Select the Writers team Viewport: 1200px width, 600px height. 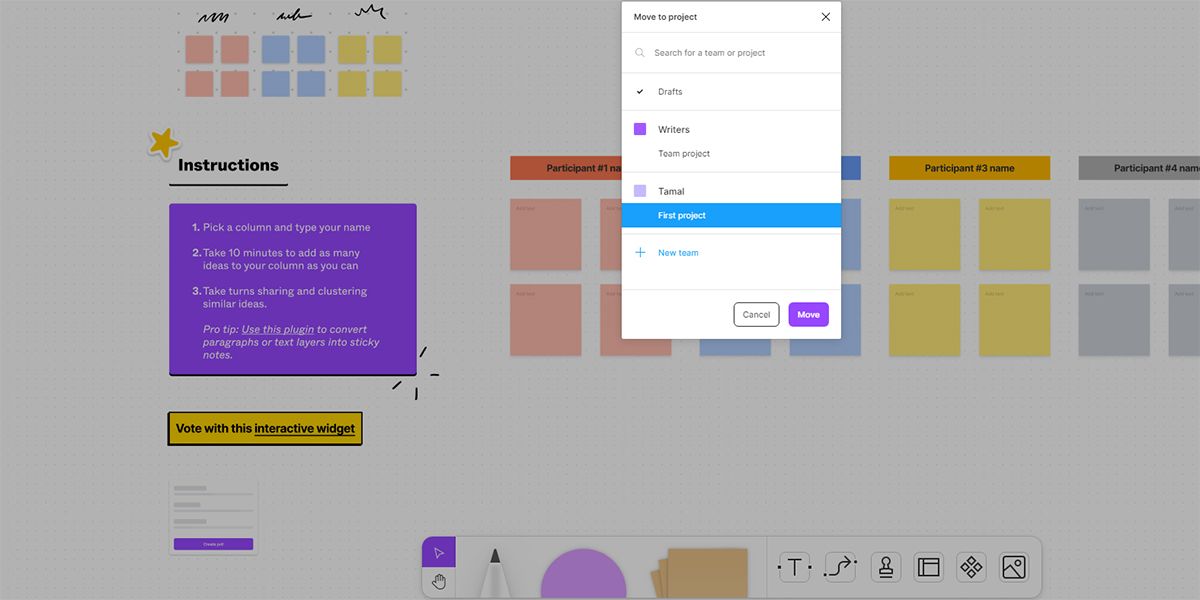pyautogui.click(x=731, y=129)
